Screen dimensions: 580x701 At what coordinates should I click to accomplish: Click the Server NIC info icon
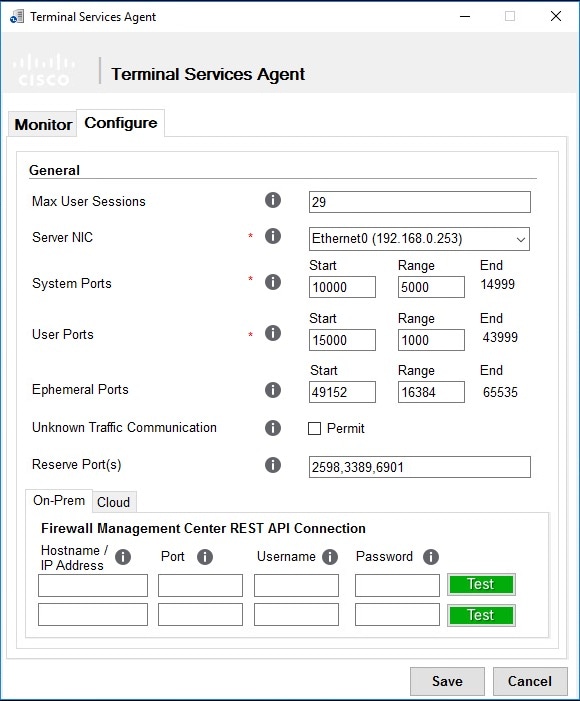coord(273,236)
